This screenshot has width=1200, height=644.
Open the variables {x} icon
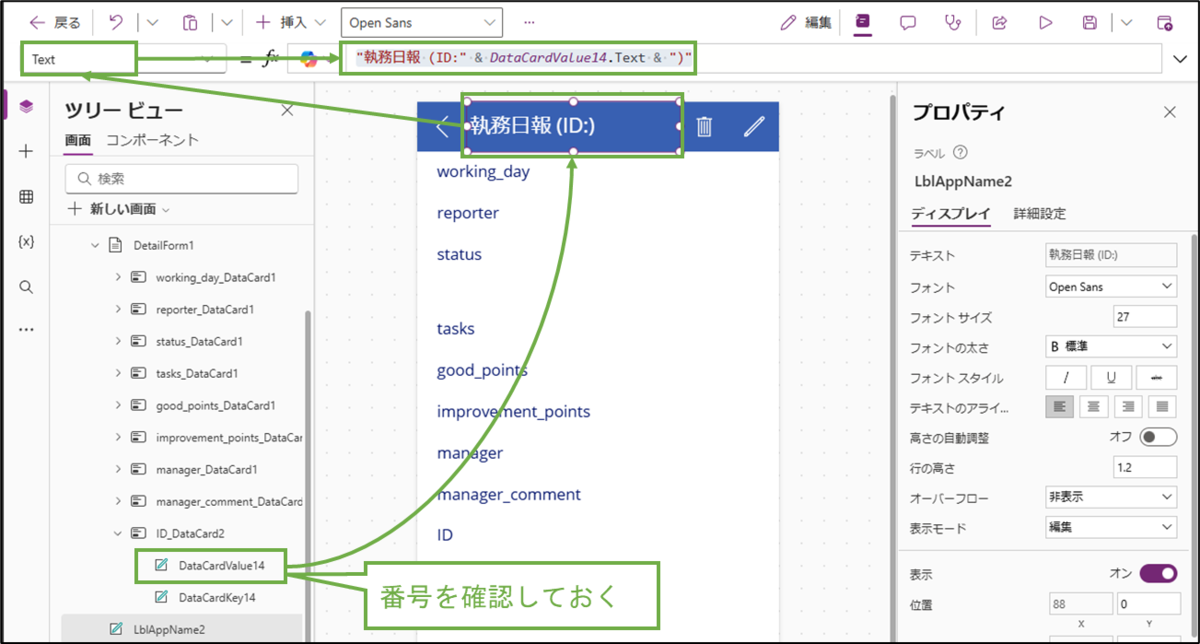click(x=26, y=242)
